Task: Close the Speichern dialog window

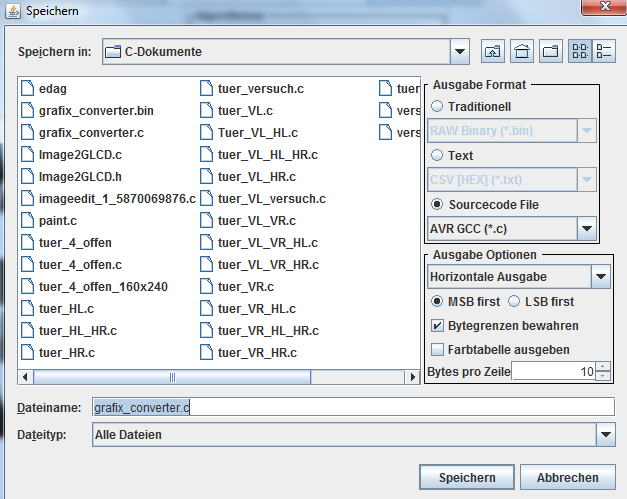Action: (605, 7)
